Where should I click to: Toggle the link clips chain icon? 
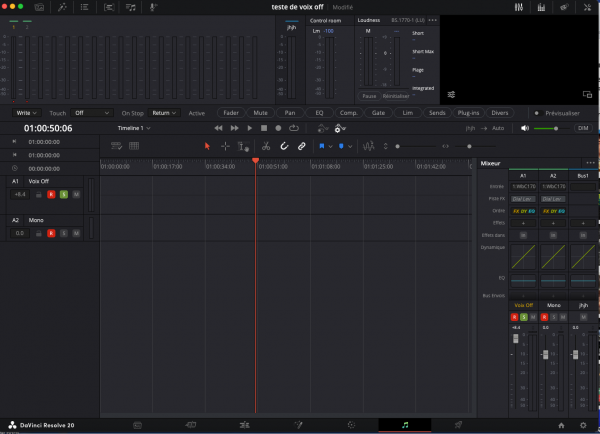(x=302, y=146)
